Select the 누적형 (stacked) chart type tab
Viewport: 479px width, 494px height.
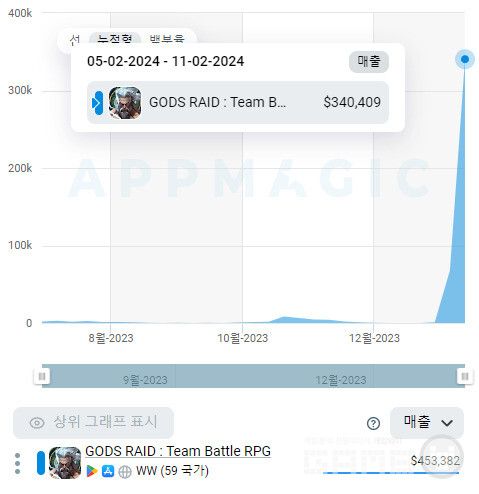point(115,39)
